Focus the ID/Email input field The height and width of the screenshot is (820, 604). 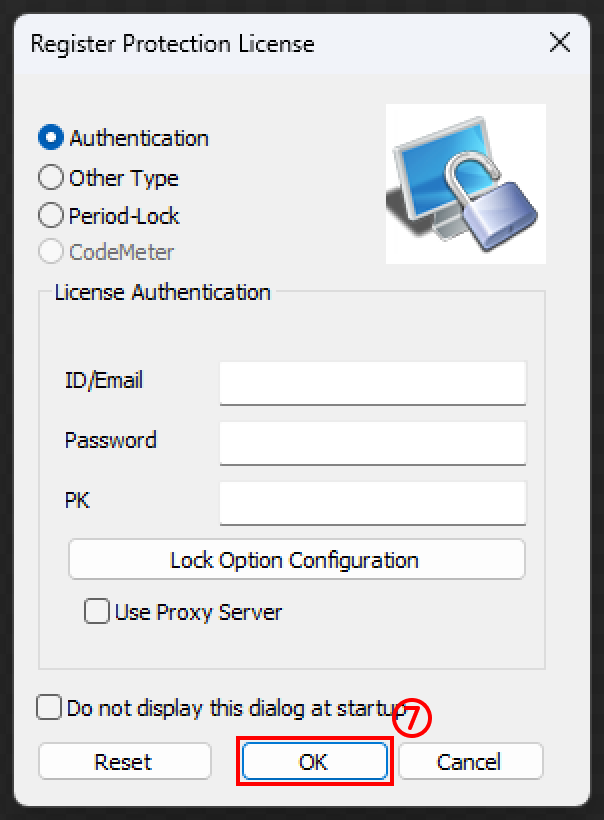coord(373,383)
